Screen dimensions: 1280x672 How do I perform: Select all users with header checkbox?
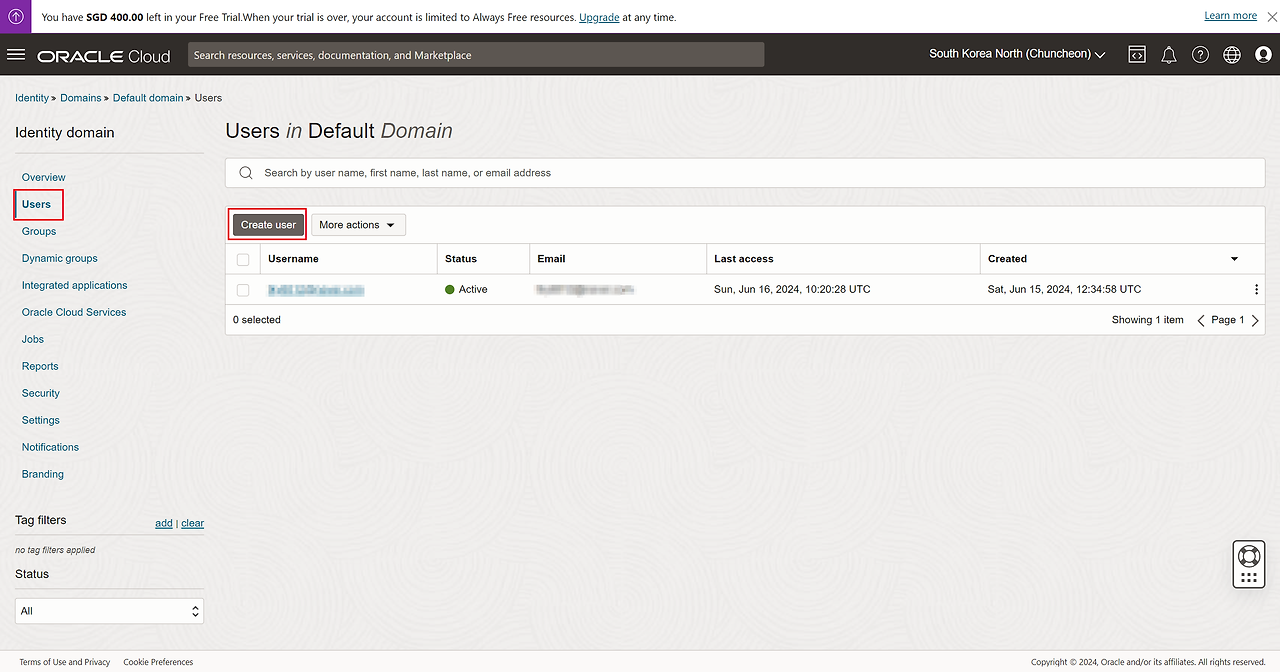[x=243, y=259]
